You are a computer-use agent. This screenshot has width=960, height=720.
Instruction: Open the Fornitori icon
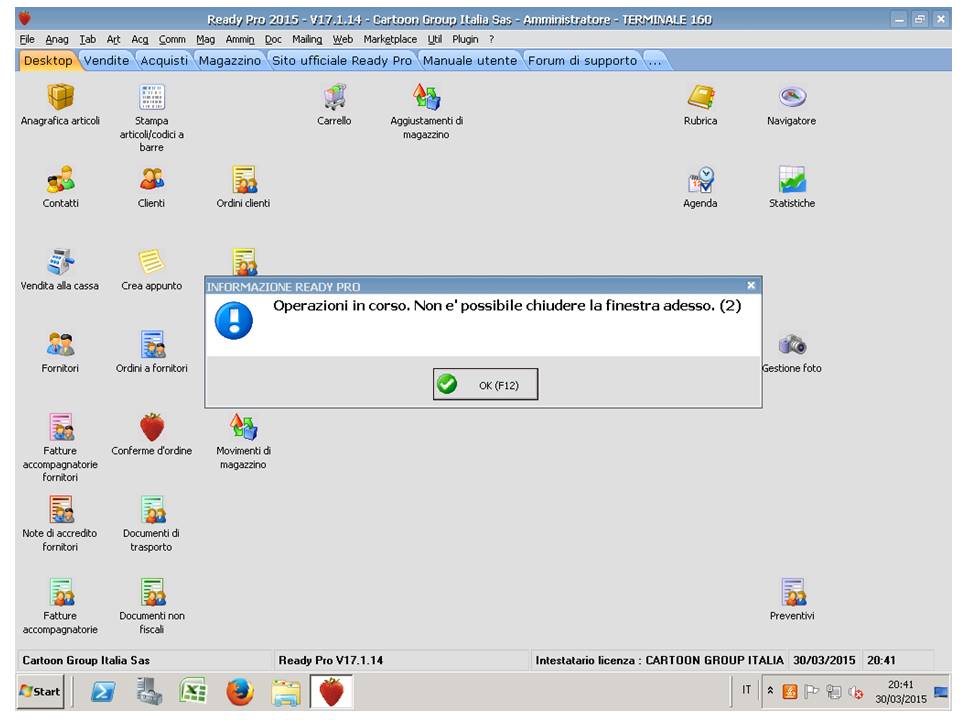point(60,345)
